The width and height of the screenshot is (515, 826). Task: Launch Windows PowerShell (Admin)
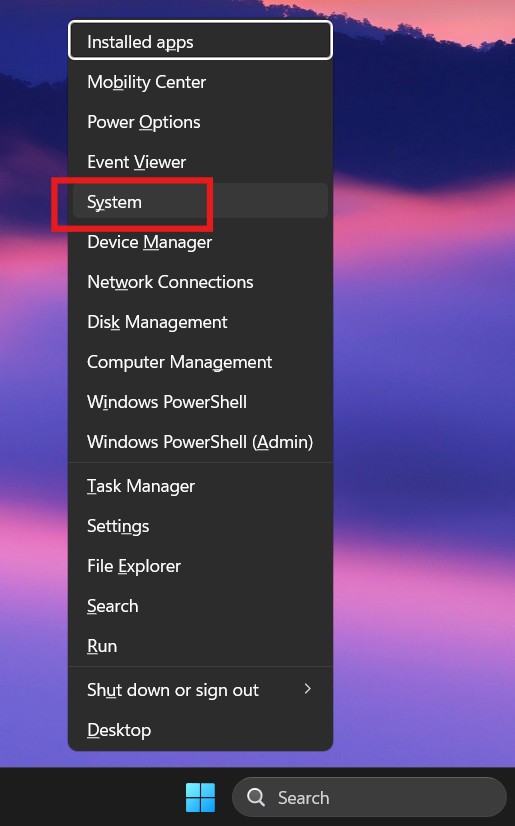[x=200, y=442]
